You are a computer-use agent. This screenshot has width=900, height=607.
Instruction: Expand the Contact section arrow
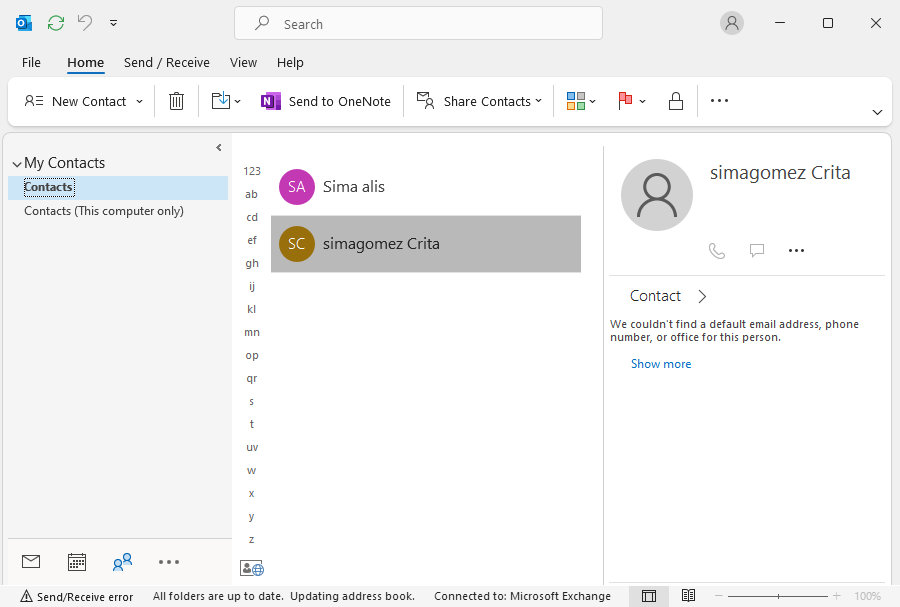pos(702,296)
